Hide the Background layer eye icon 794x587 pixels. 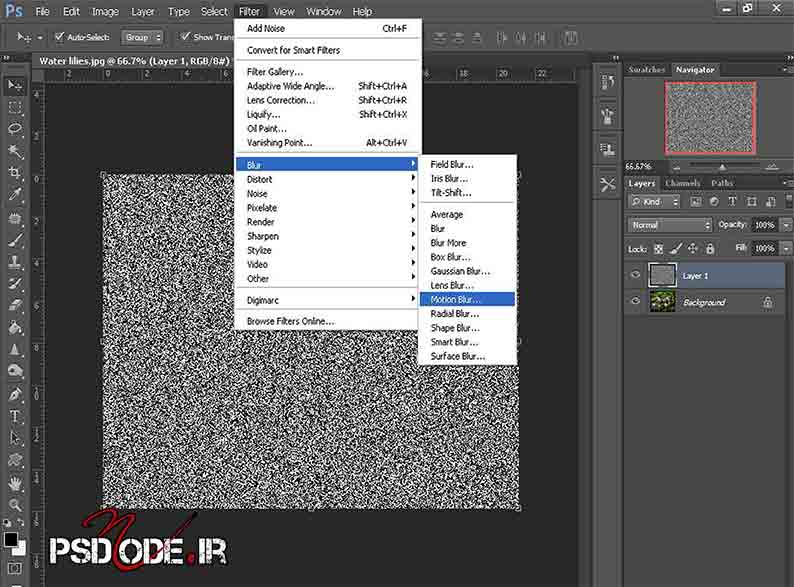[636, 301]
